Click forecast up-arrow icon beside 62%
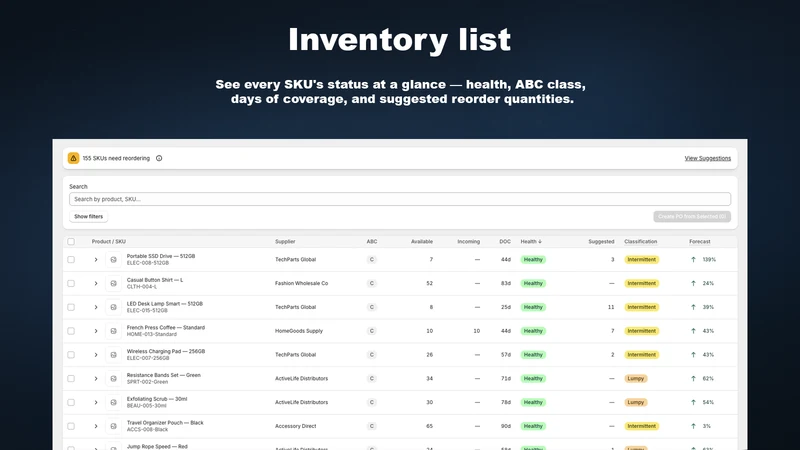Screen dimensions: 800x450 693,379
